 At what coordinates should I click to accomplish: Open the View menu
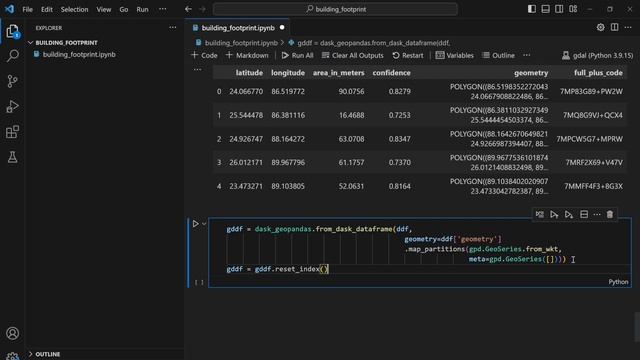click(104, 9)
